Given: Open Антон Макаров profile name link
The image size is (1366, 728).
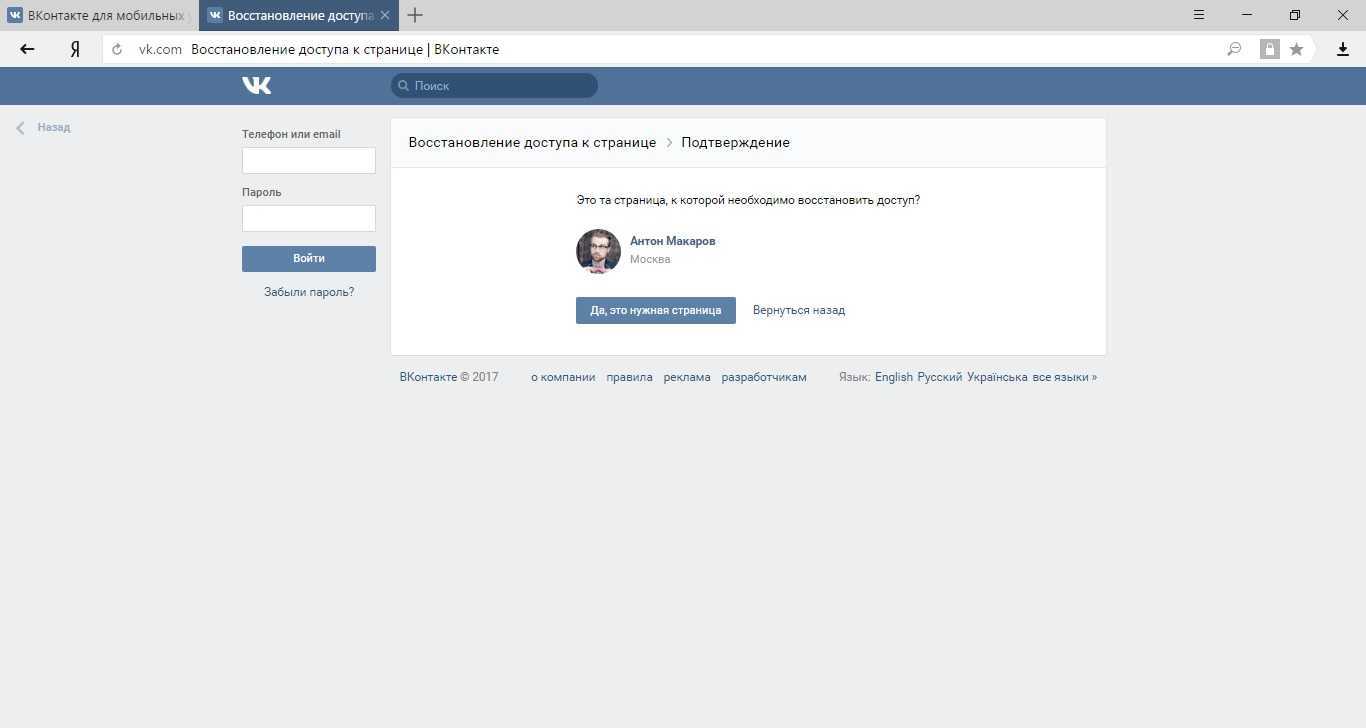Looking at the screenshot, I should pos(672,241).
